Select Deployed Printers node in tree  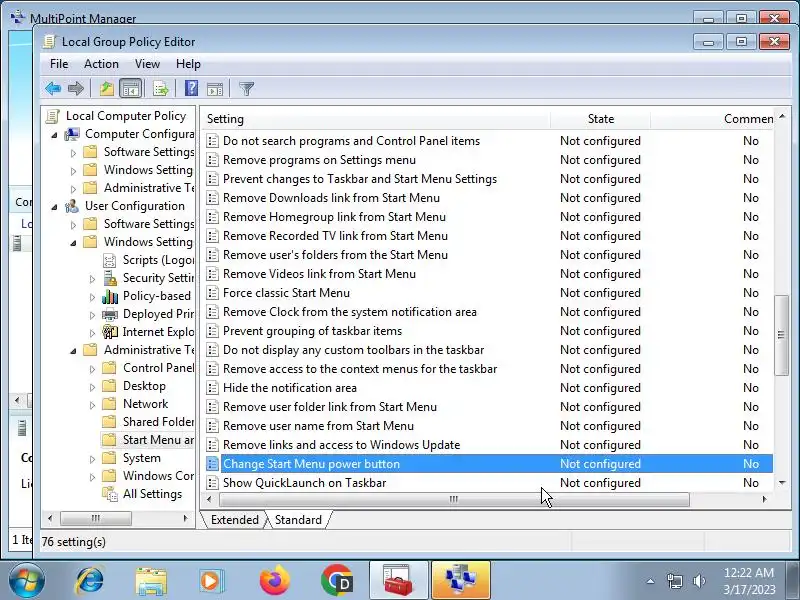148,314
